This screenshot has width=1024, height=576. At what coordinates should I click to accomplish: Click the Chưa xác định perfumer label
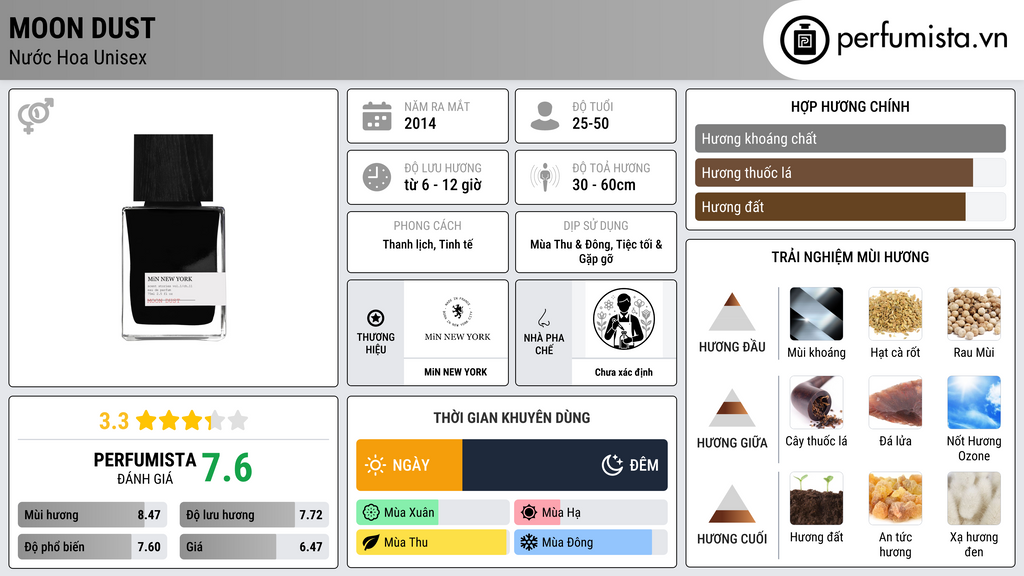point(624,372)
